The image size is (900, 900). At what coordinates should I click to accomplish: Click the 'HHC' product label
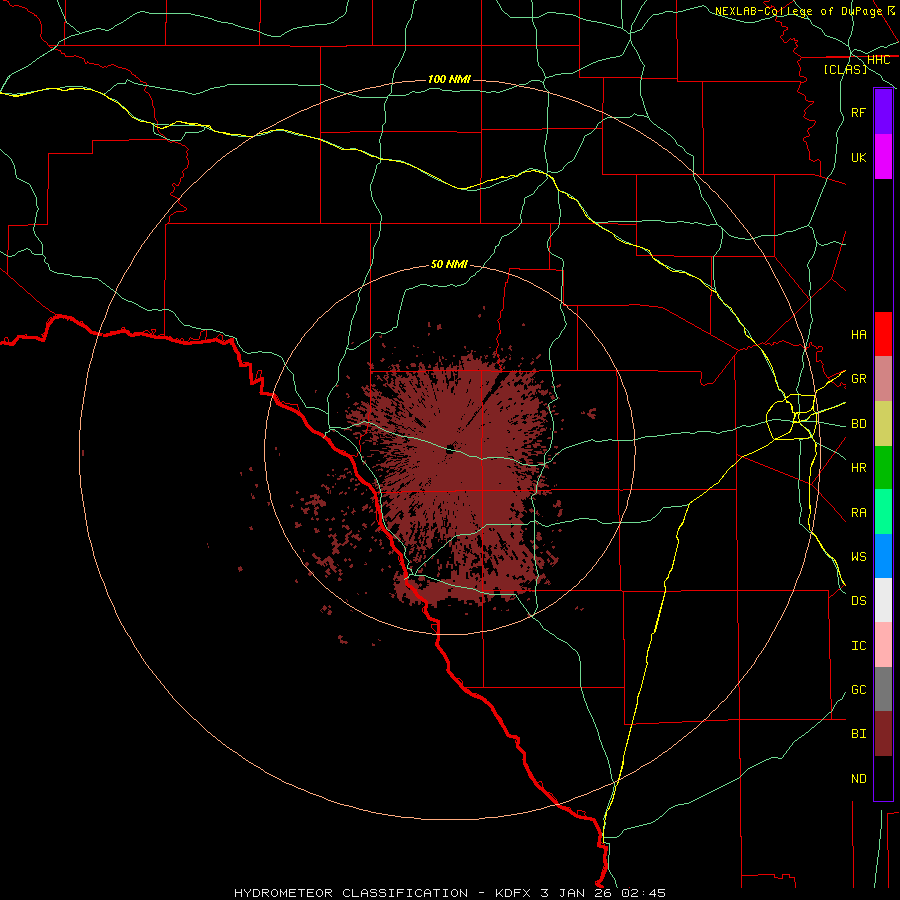878,60
